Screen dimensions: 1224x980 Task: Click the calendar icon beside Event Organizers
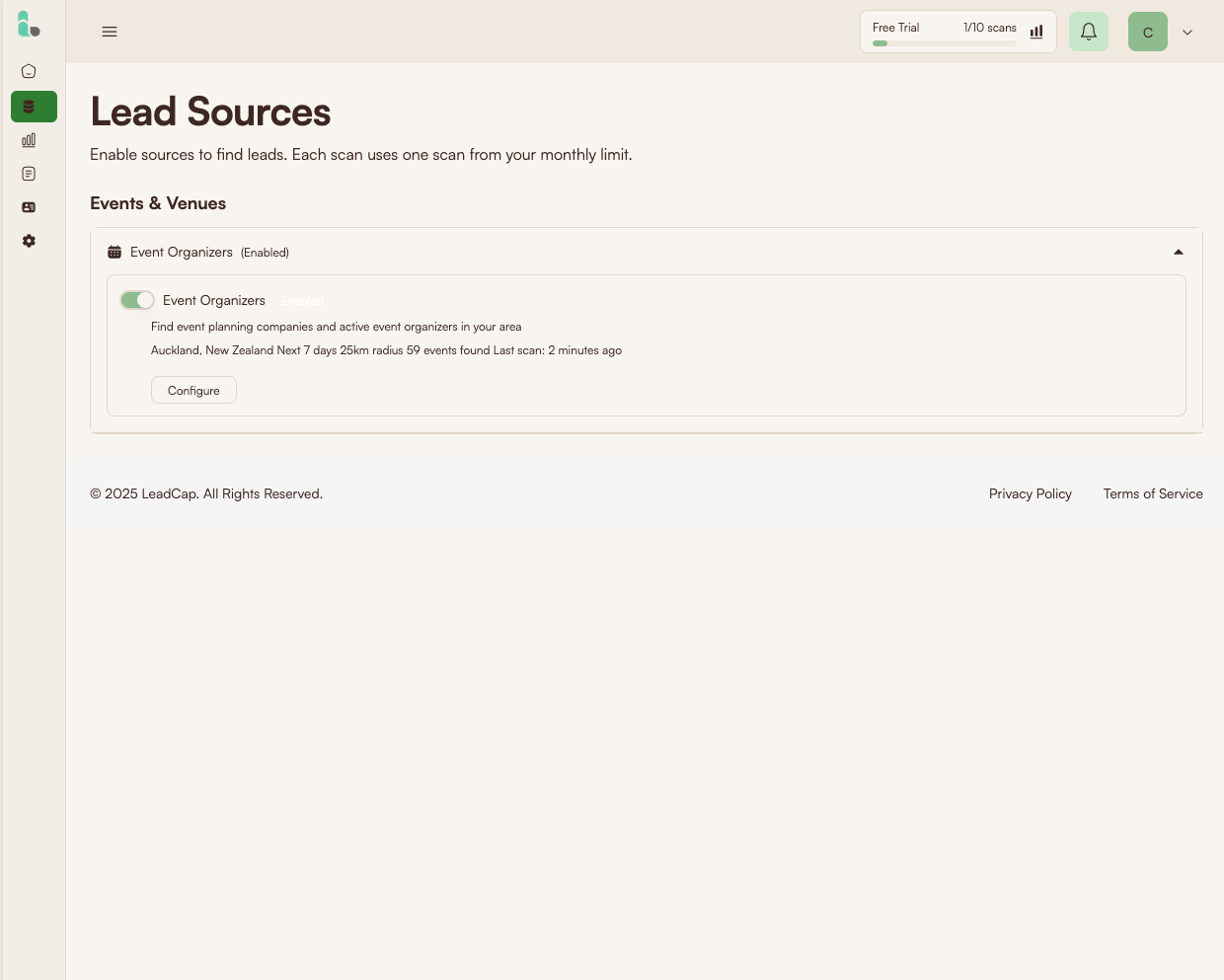115,252
